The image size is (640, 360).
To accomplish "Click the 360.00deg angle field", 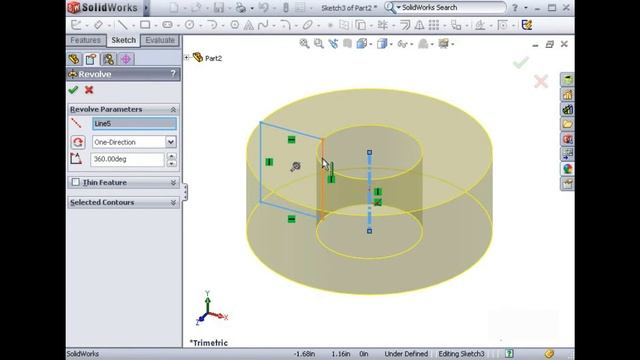I will pos(127,159).
